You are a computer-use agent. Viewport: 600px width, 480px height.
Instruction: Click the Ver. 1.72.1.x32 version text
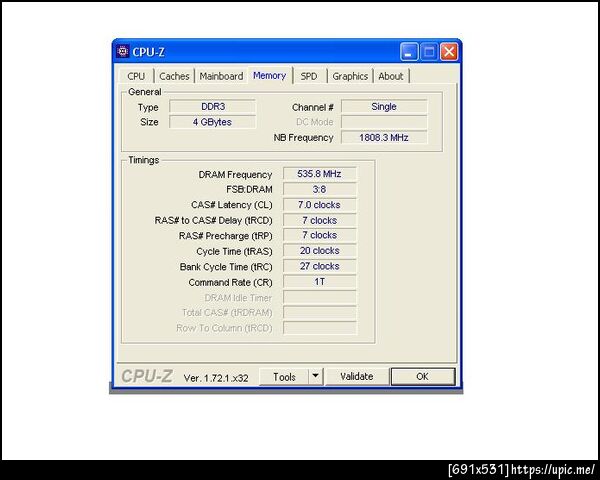216,378
